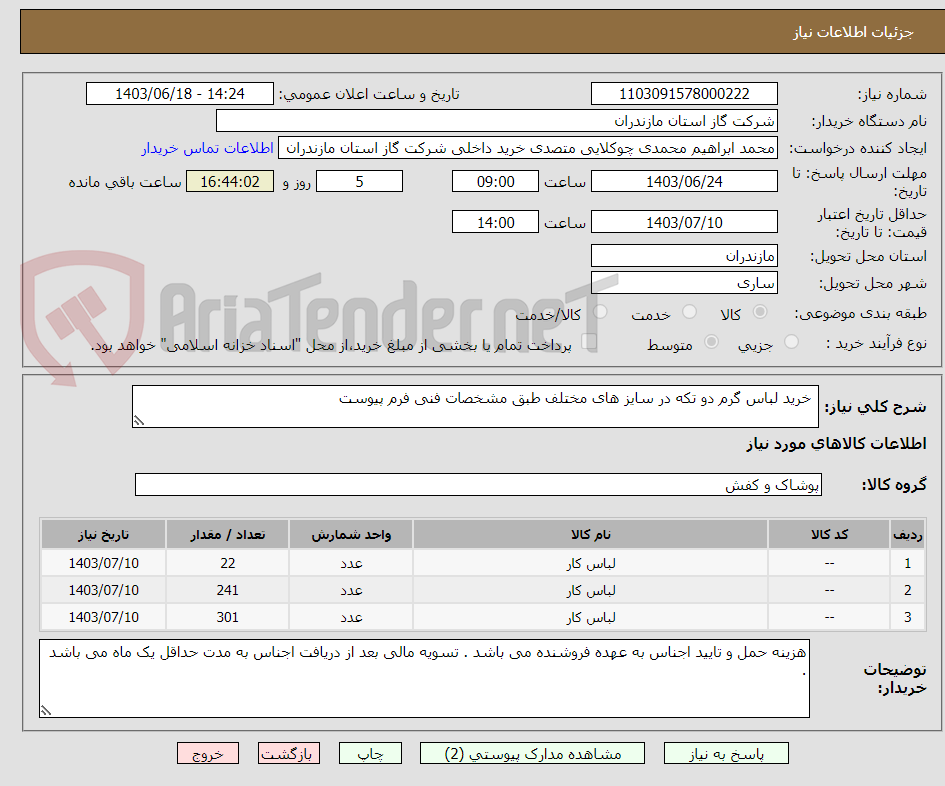Screen dimensions: 945x786
Task: Click the date cell in row 2
Action: pos(104,591)
